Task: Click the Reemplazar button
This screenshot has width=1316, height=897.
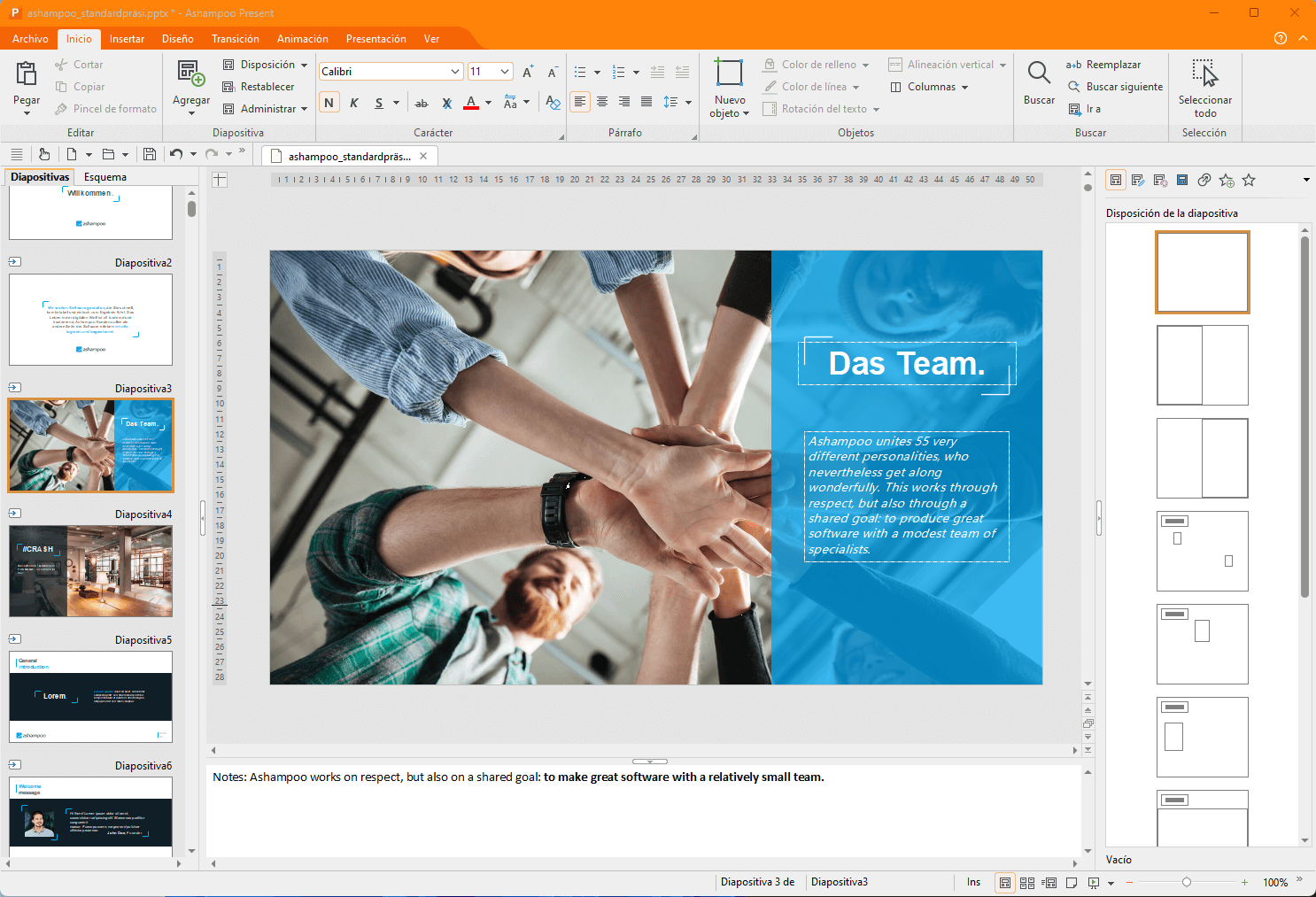Action: [x=1103, y=65]
